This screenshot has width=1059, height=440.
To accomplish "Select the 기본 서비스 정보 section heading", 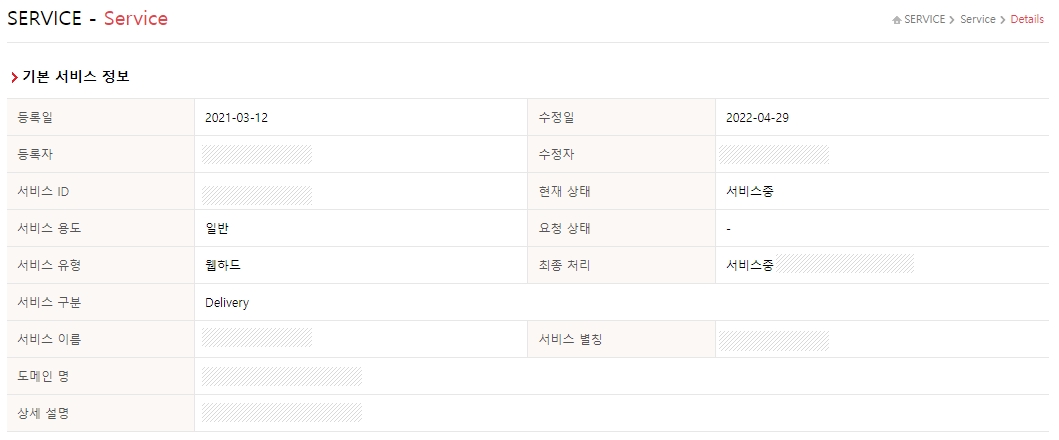I will [76, 77].
